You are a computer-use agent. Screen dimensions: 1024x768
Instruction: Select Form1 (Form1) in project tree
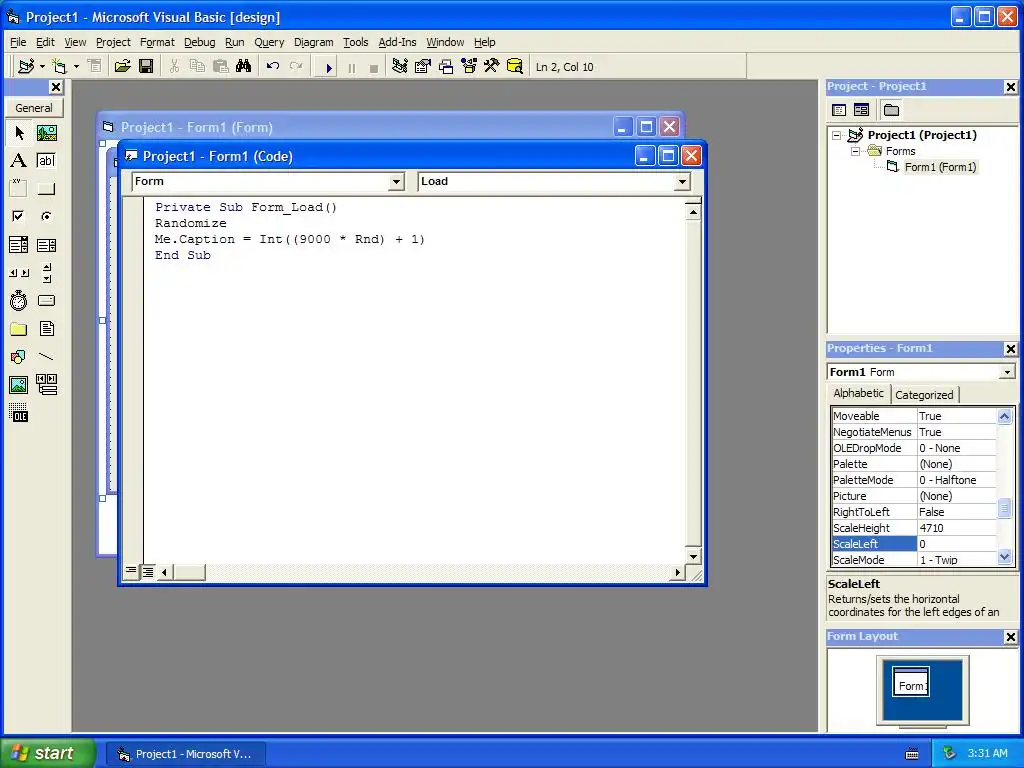pos(940,167)
